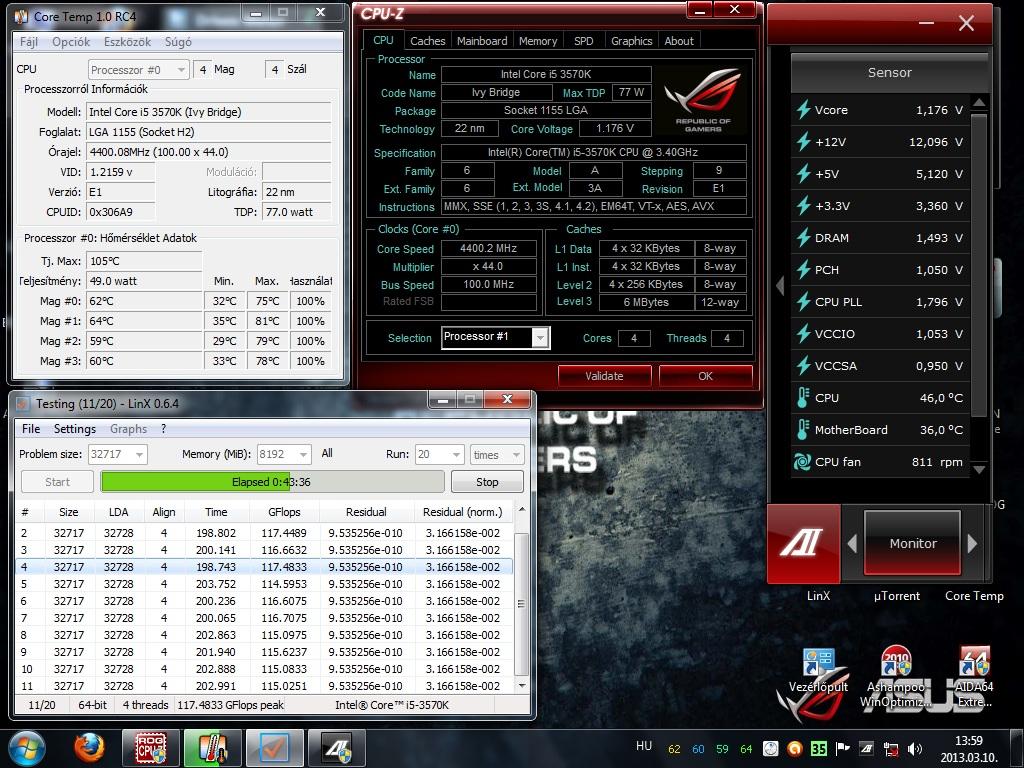This screenshot has width=1024, height=768.
Task: Click the Vcore lightning icon in Sensor panel
Action: pos(803,110)
